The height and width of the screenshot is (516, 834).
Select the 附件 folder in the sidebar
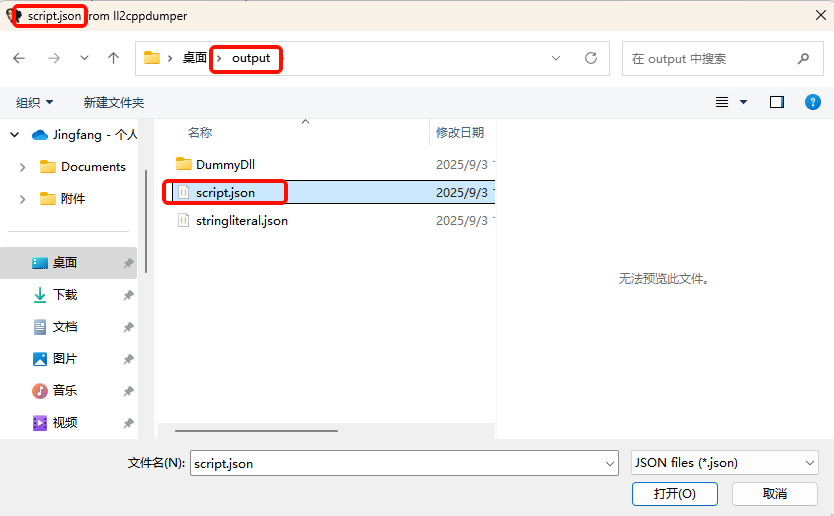coord(62,199)
